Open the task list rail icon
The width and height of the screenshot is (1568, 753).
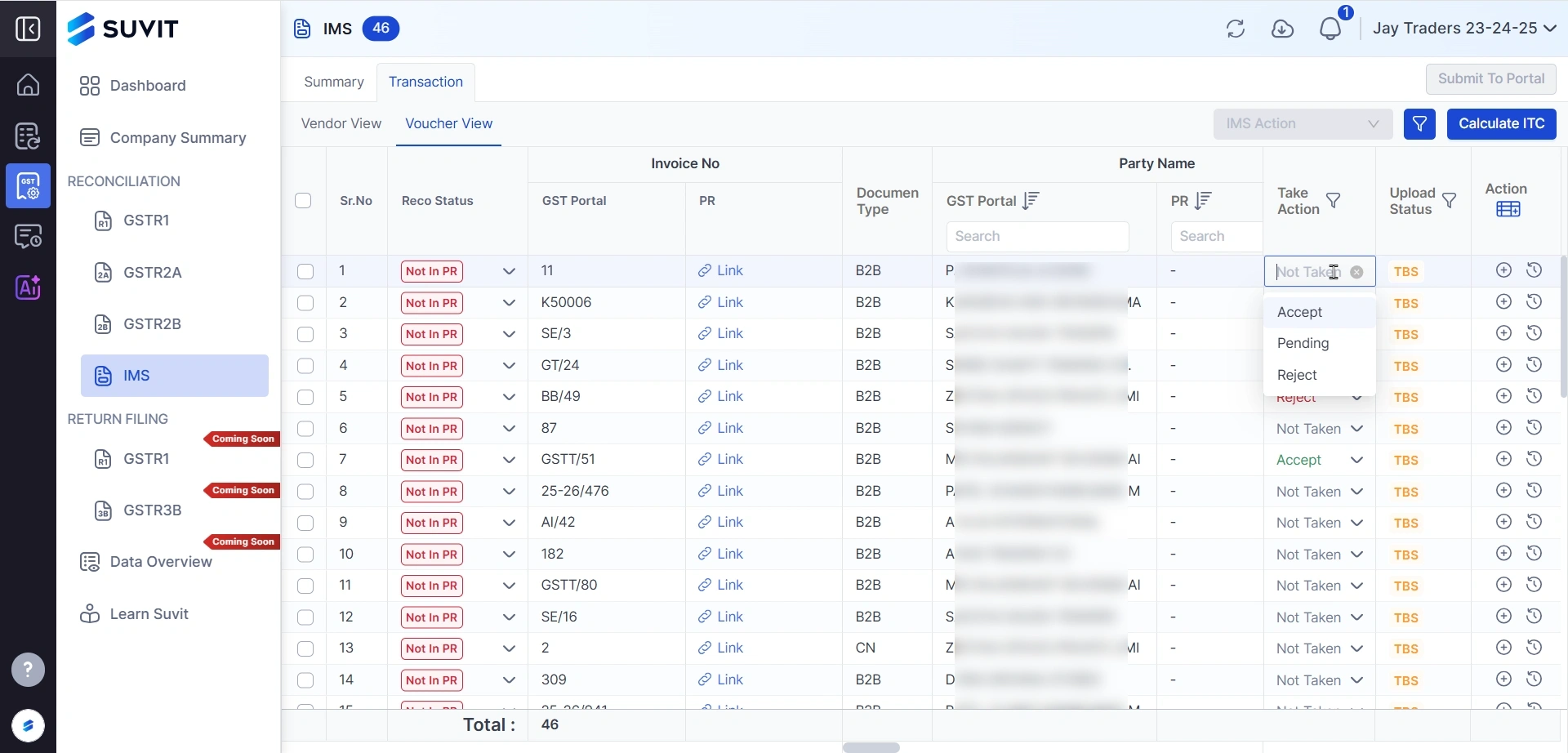[x=28, y=136]
